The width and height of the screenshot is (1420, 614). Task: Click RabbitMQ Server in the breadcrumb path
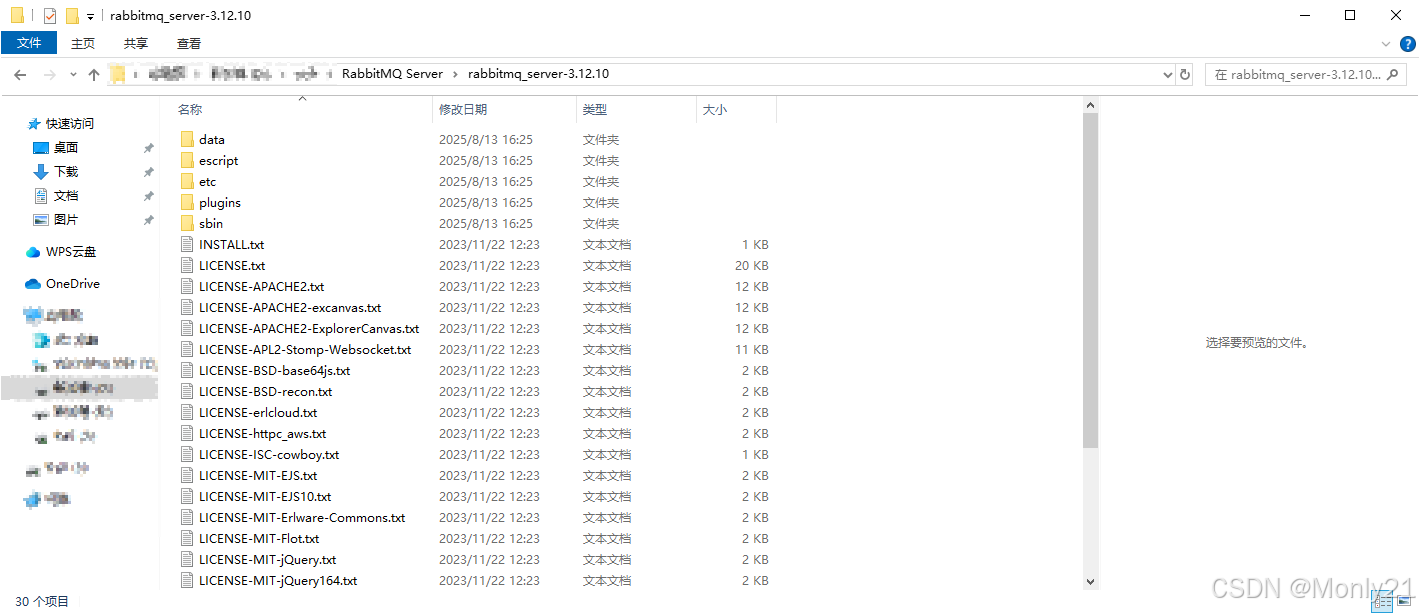pos(392,74)
